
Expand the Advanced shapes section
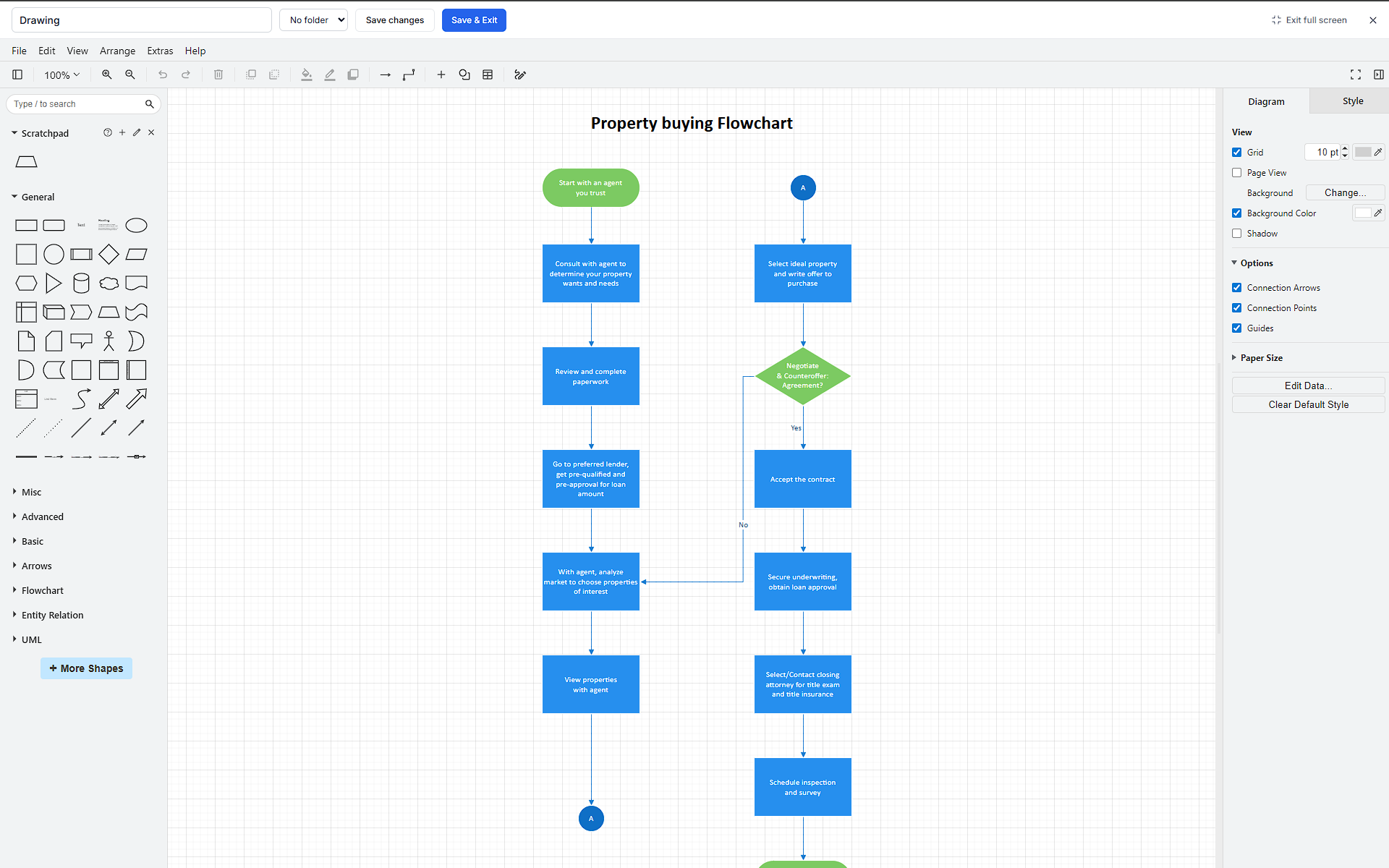pyautogui.click(x=38, y=516)
